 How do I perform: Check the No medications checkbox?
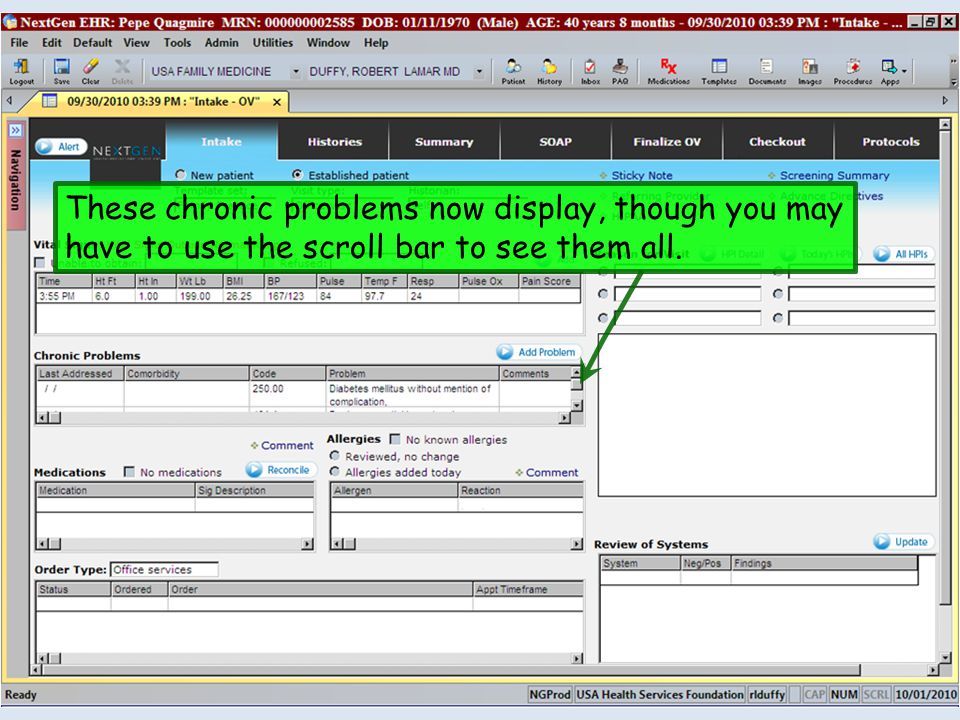tap(129, 471)
